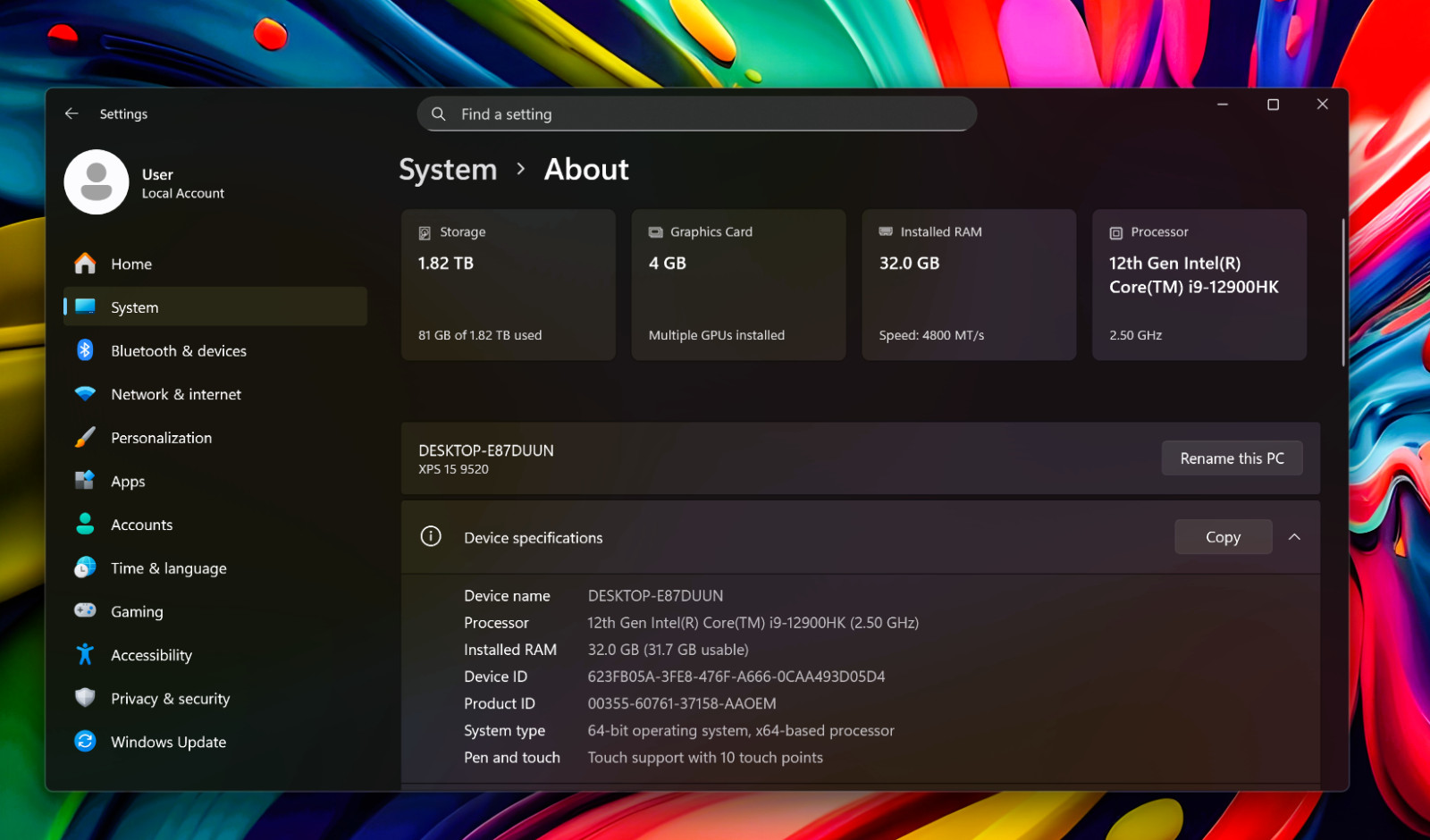The width and height of the screenshot is (1430, 840).
Task: Click the System monitor icon in sidebar
Action: tap(85, 307)
